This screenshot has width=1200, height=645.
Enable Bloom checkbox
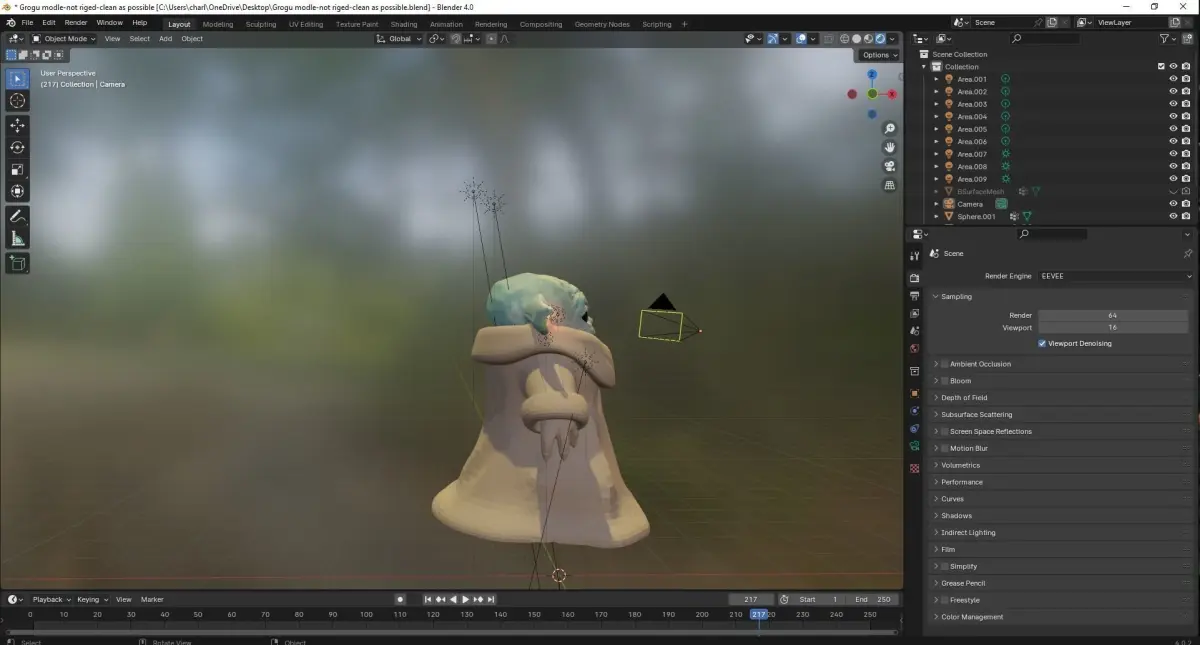coord(944,381)
